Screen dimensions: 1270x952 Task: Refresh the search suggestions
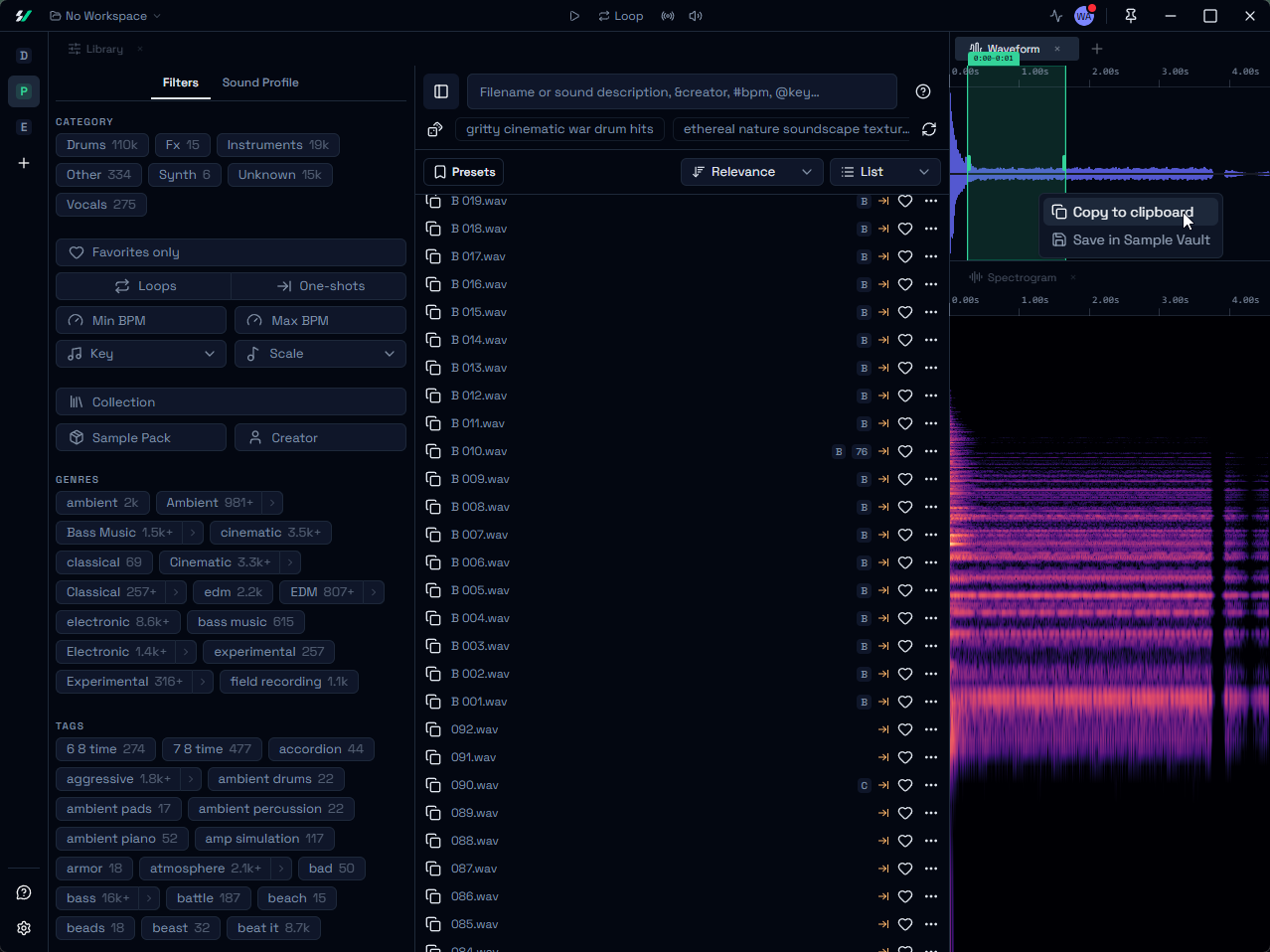tap(929, 129)
